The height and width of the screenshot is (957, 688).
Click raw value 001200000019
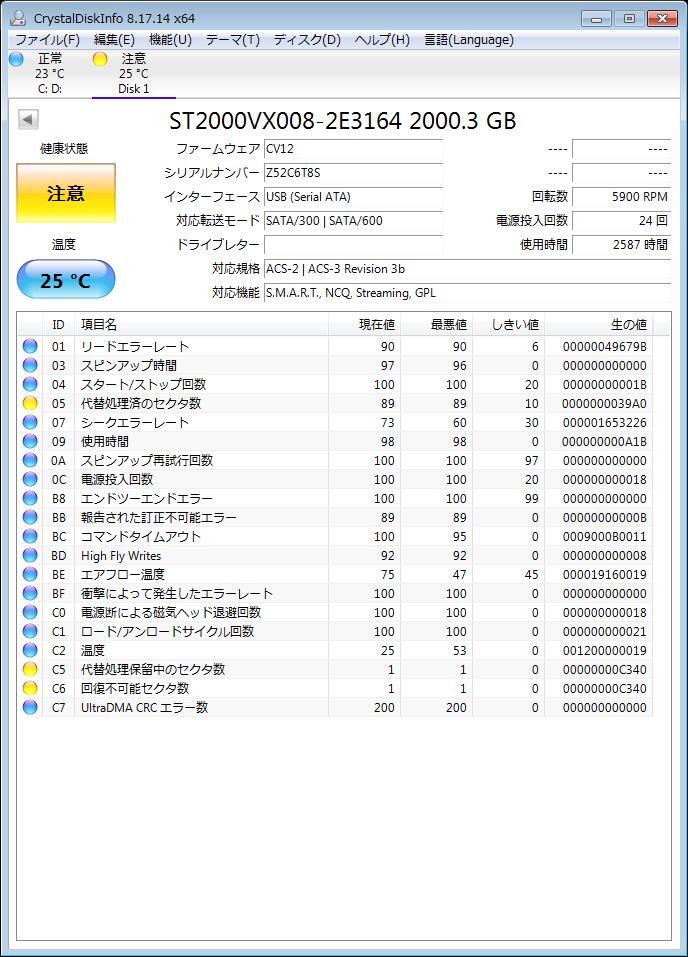604,651
